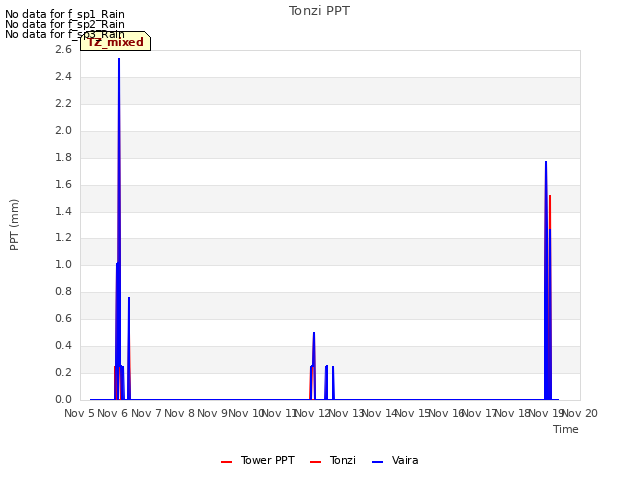Click the 2.4 y-axis tick label
The height and width of the screenshot is (480, 640).
pos(63,76)
